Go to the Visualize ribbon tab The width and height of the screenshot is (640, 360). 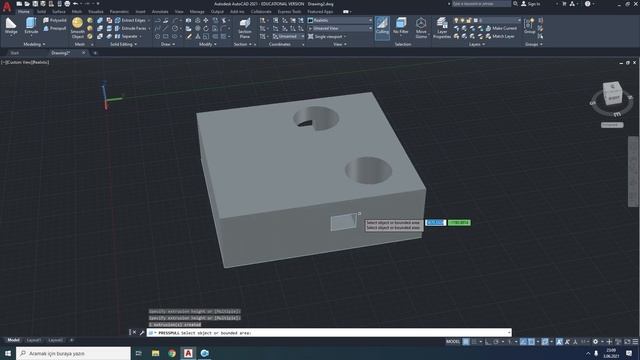[x=96, y=12]
